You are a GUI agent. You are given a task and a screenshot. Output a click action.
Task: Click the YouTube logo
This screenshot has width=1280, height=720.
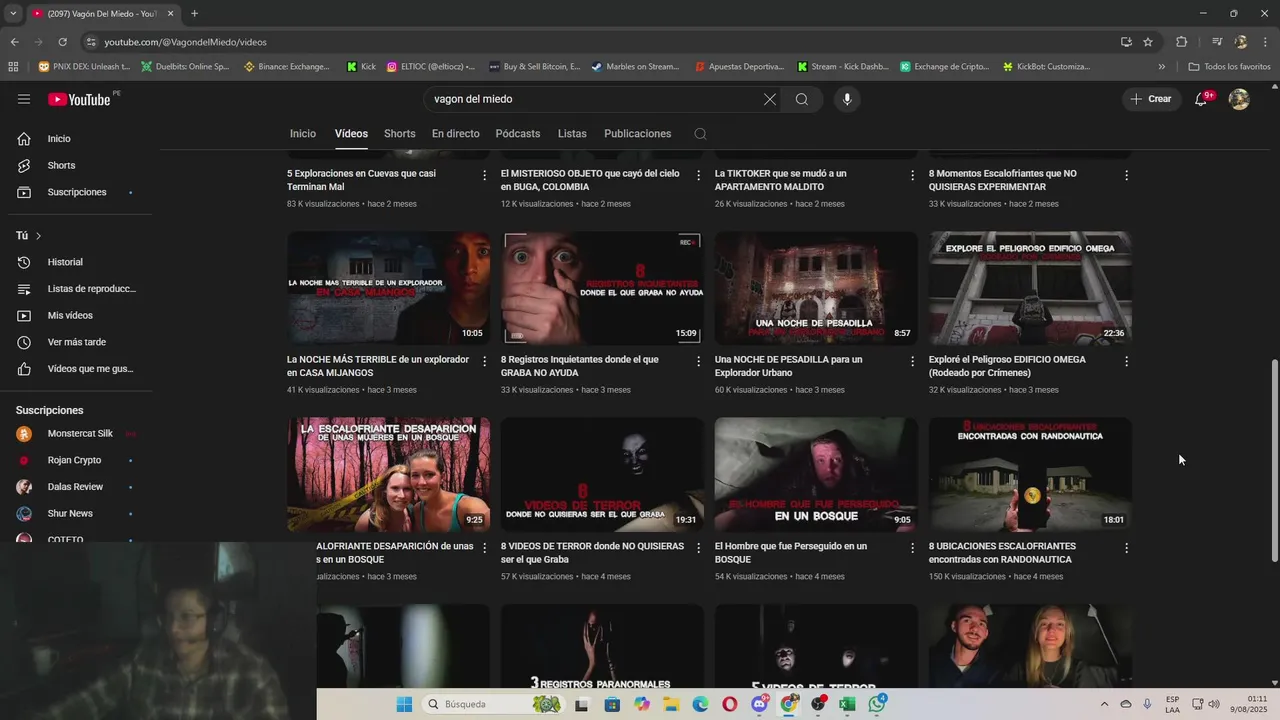[x=79, y=99]
